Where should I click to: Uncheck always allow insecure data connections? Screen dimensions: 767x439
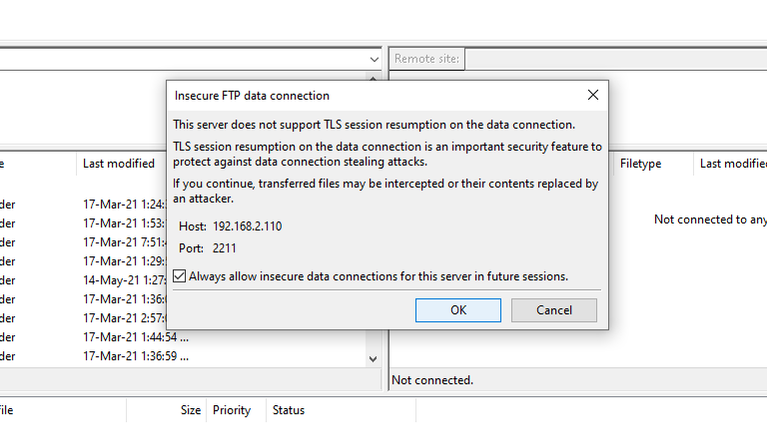click(180, 276)
